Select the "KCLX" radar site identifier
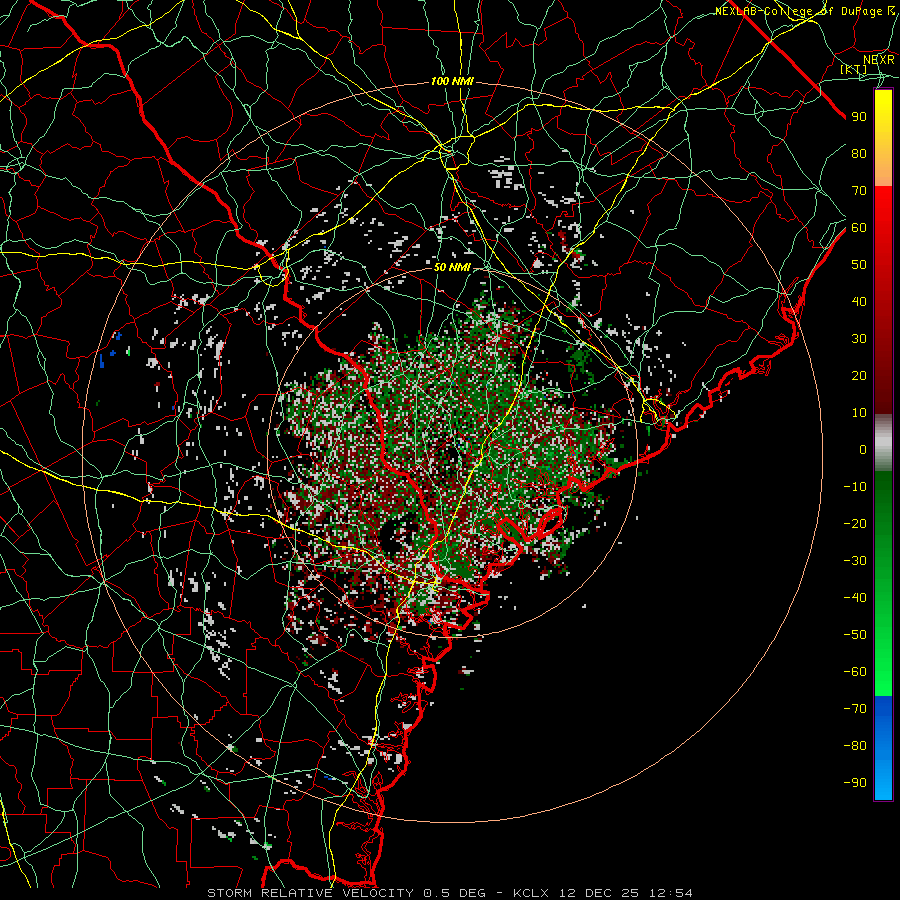900x900 pixels. (531, 893)
